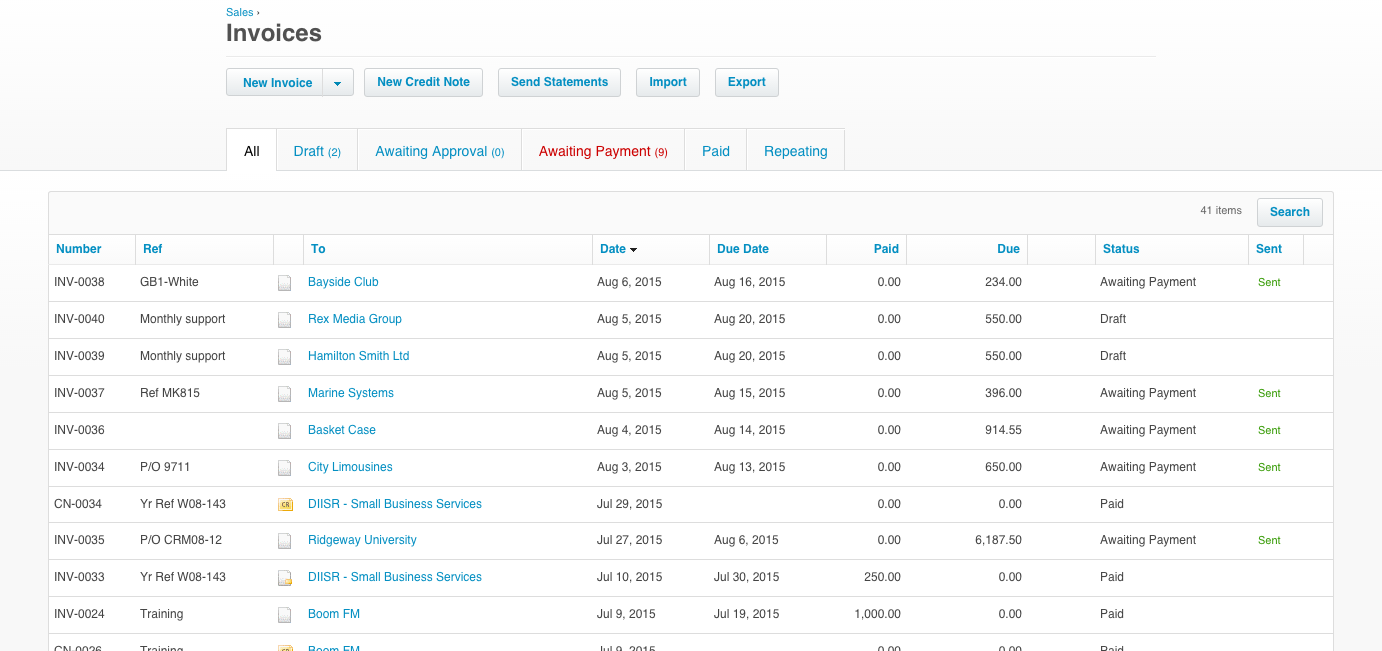
Task: Expand the New Invoice dropdown arrow
Action: click(x=338, y=83)
